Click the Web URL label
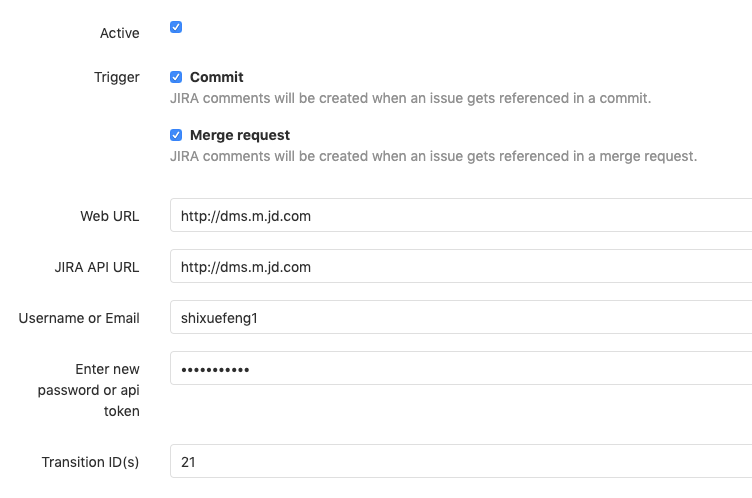Image resolution: width=752 pixels, height=498 pixels. point(110,216)
